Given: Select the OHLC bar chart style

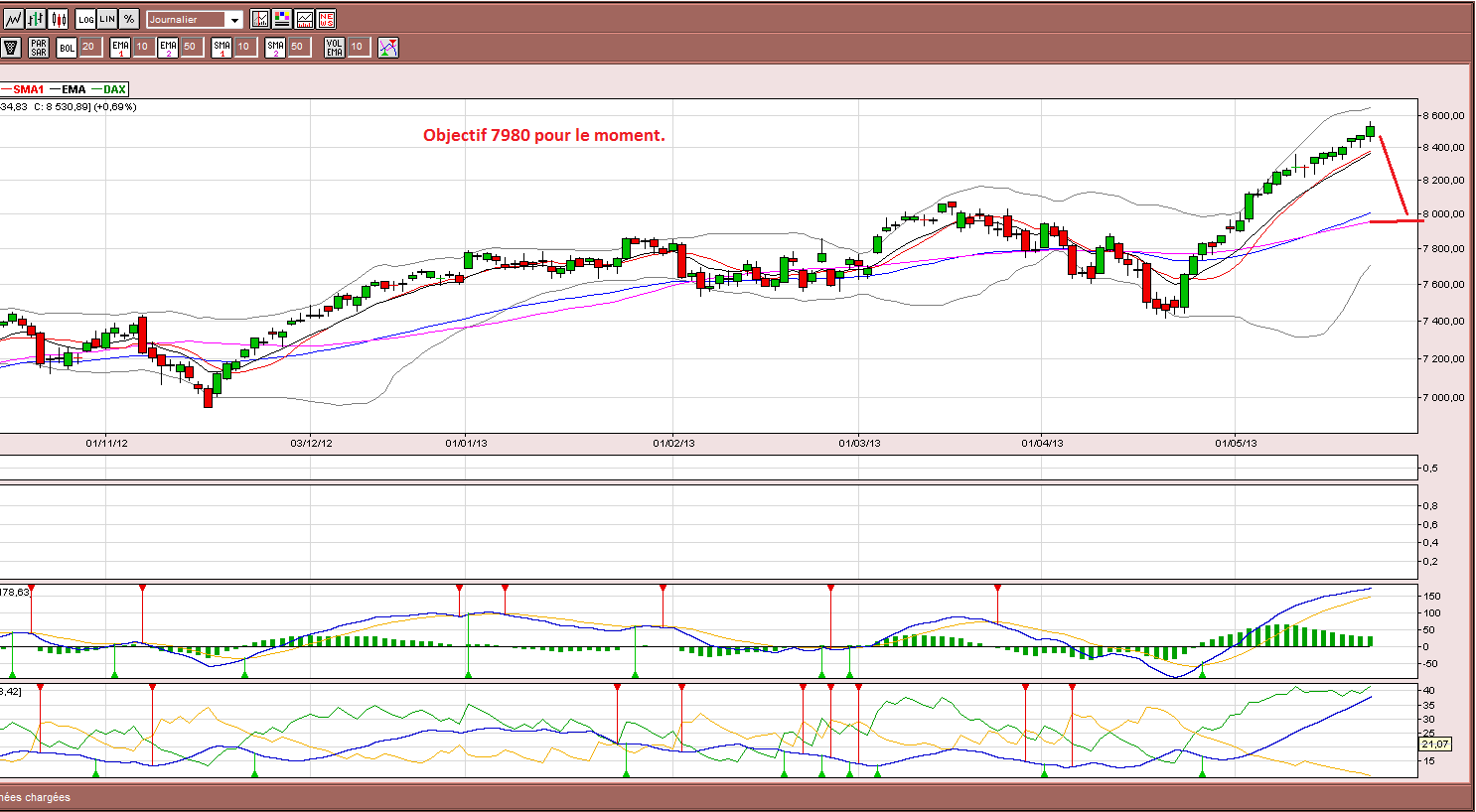Looking at the screenshot, I should click(x=36, y=19).
